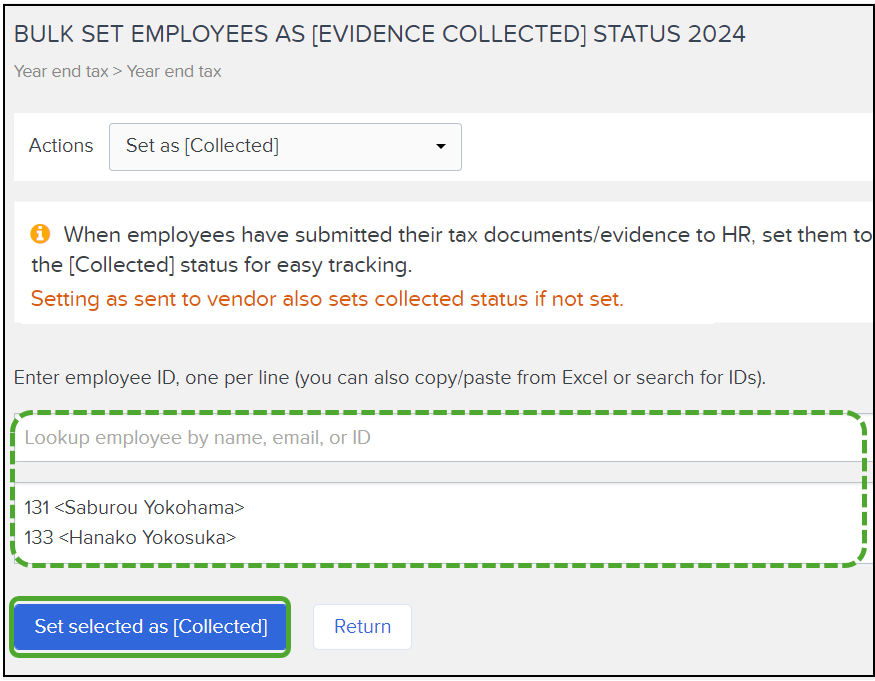Open the second Year end tax breadcrumb
The width and height of the screenshot is (875, 681).
[174, 71]
